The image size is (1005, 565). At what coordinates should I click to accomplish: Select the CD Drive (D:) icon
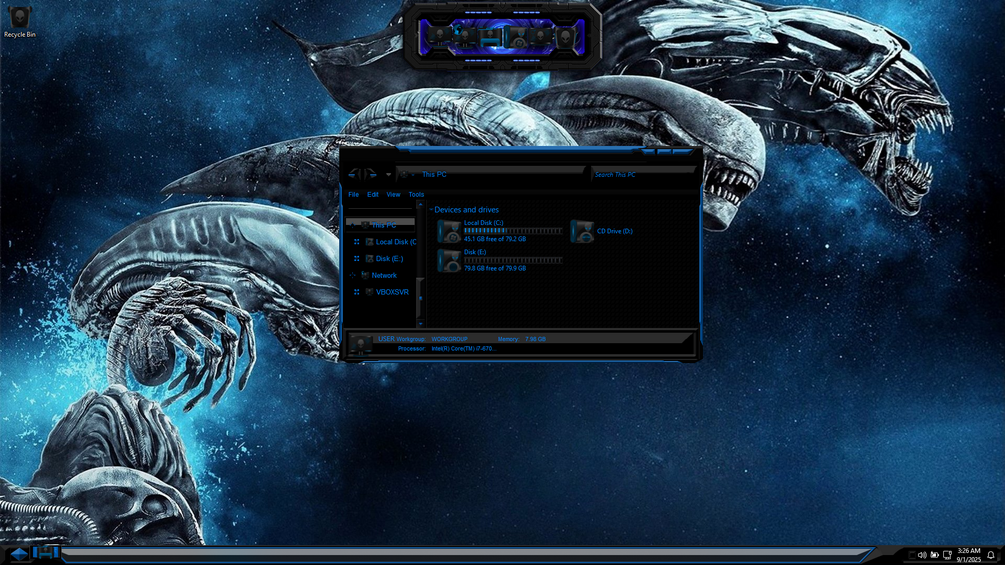click(582, 231)
